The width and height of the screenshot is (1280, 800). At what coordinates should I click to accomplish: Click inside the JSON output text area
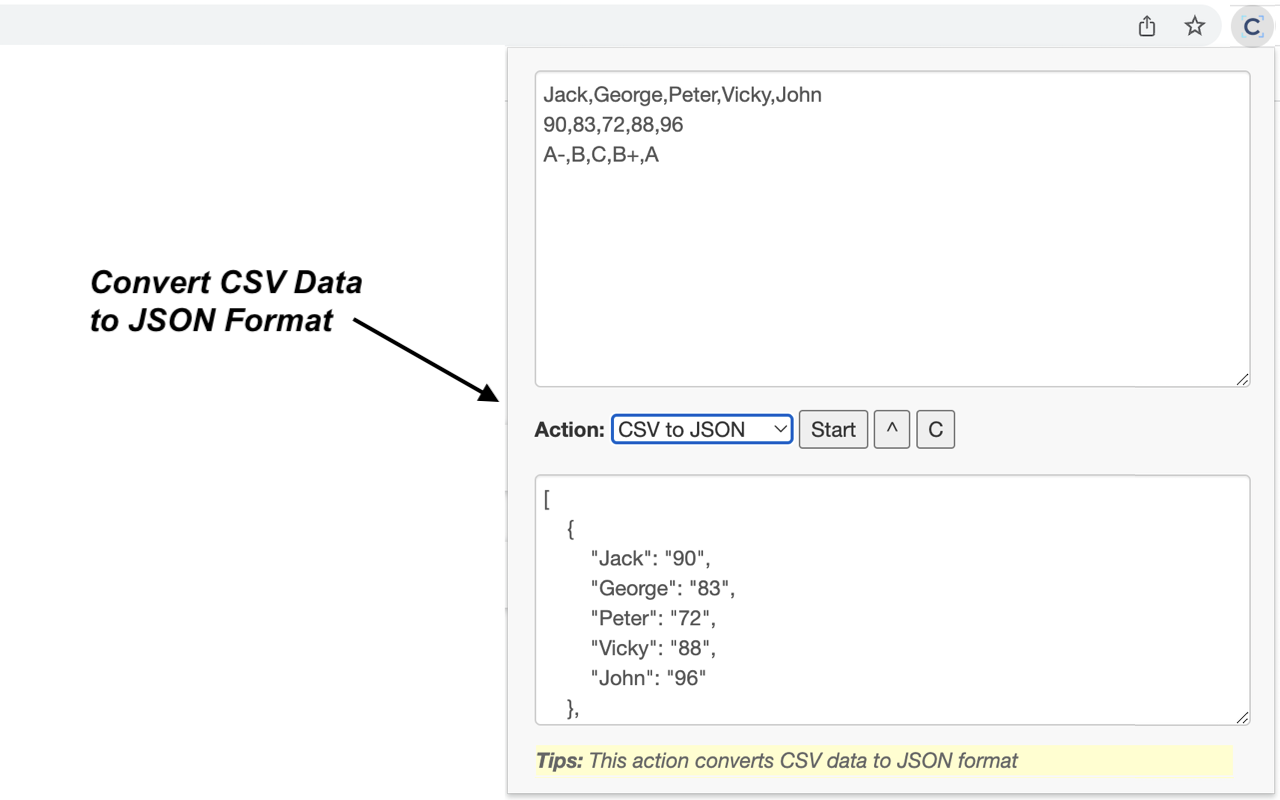pos(892,600)
